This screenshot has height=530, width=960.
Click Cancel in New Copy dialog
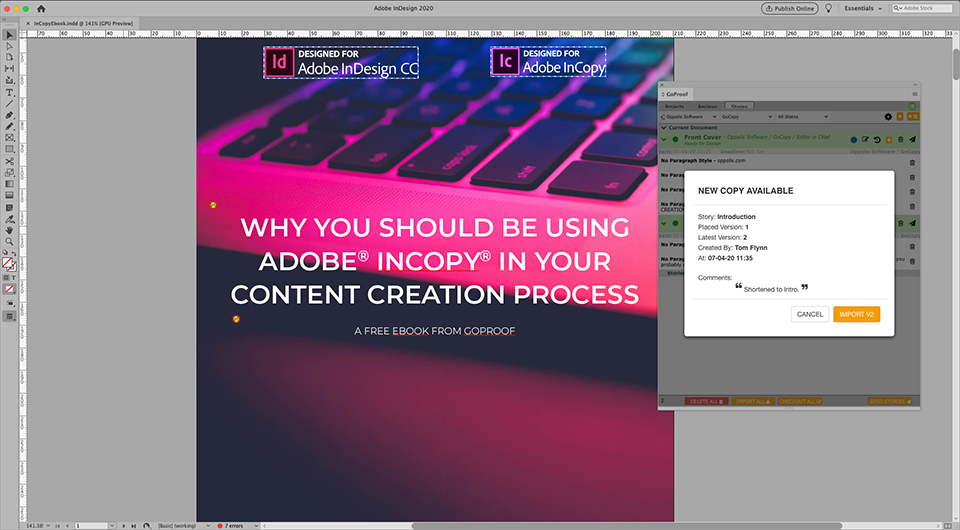coord(810,314)
